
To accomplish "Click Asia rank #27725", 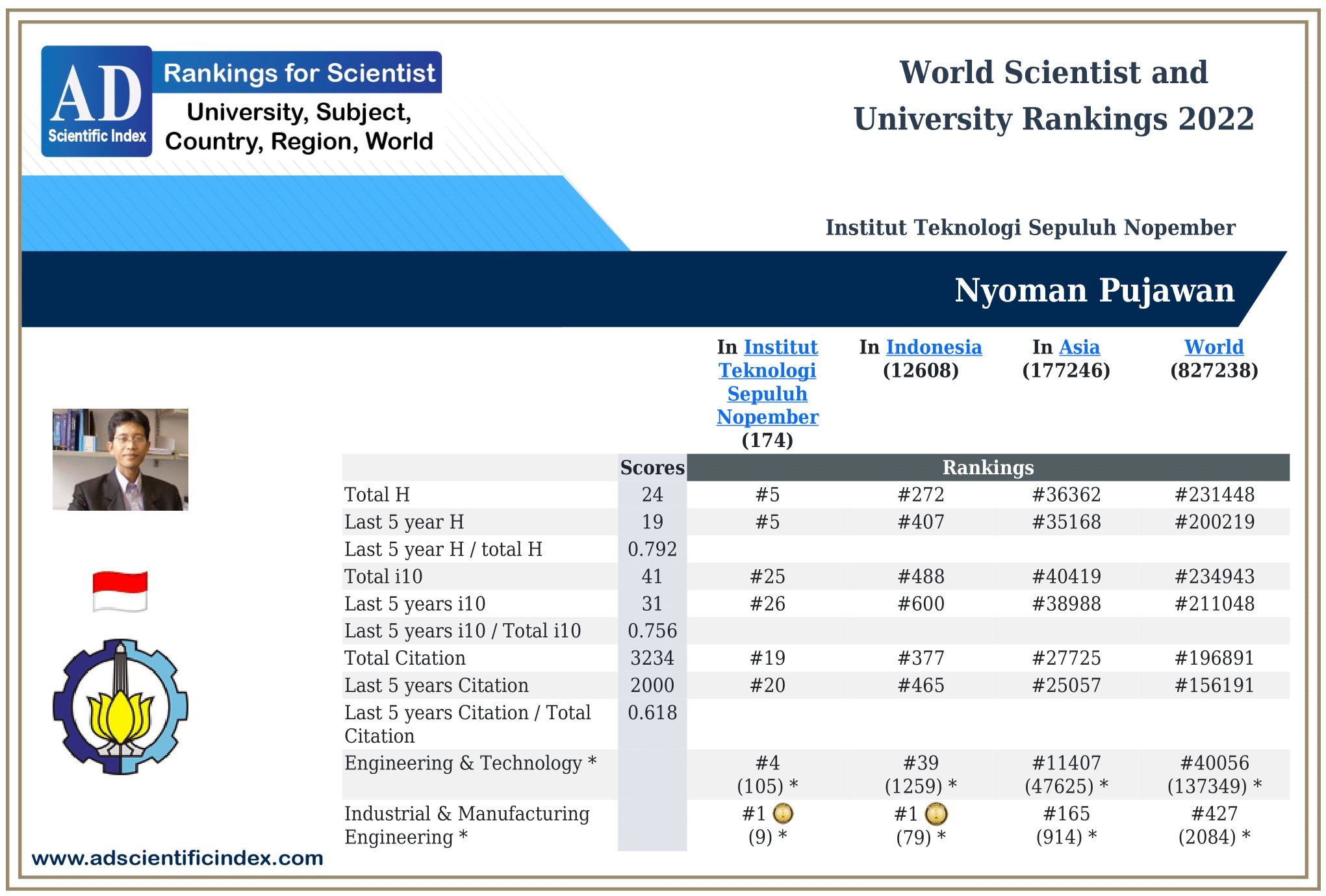I will [x=1066, y=658].
